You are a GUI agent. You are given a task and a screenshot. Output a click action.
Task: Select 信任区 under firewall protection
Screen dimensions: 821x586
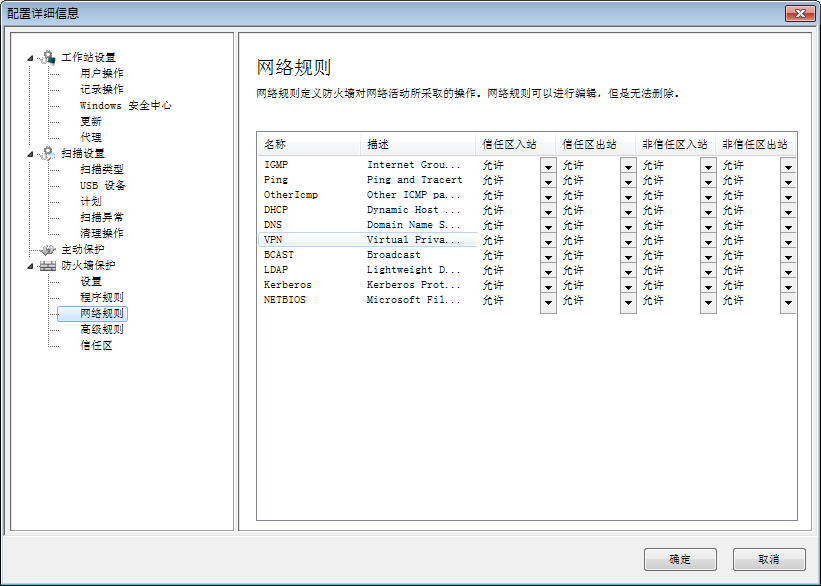pyautogui.click(x=96, y=346)
